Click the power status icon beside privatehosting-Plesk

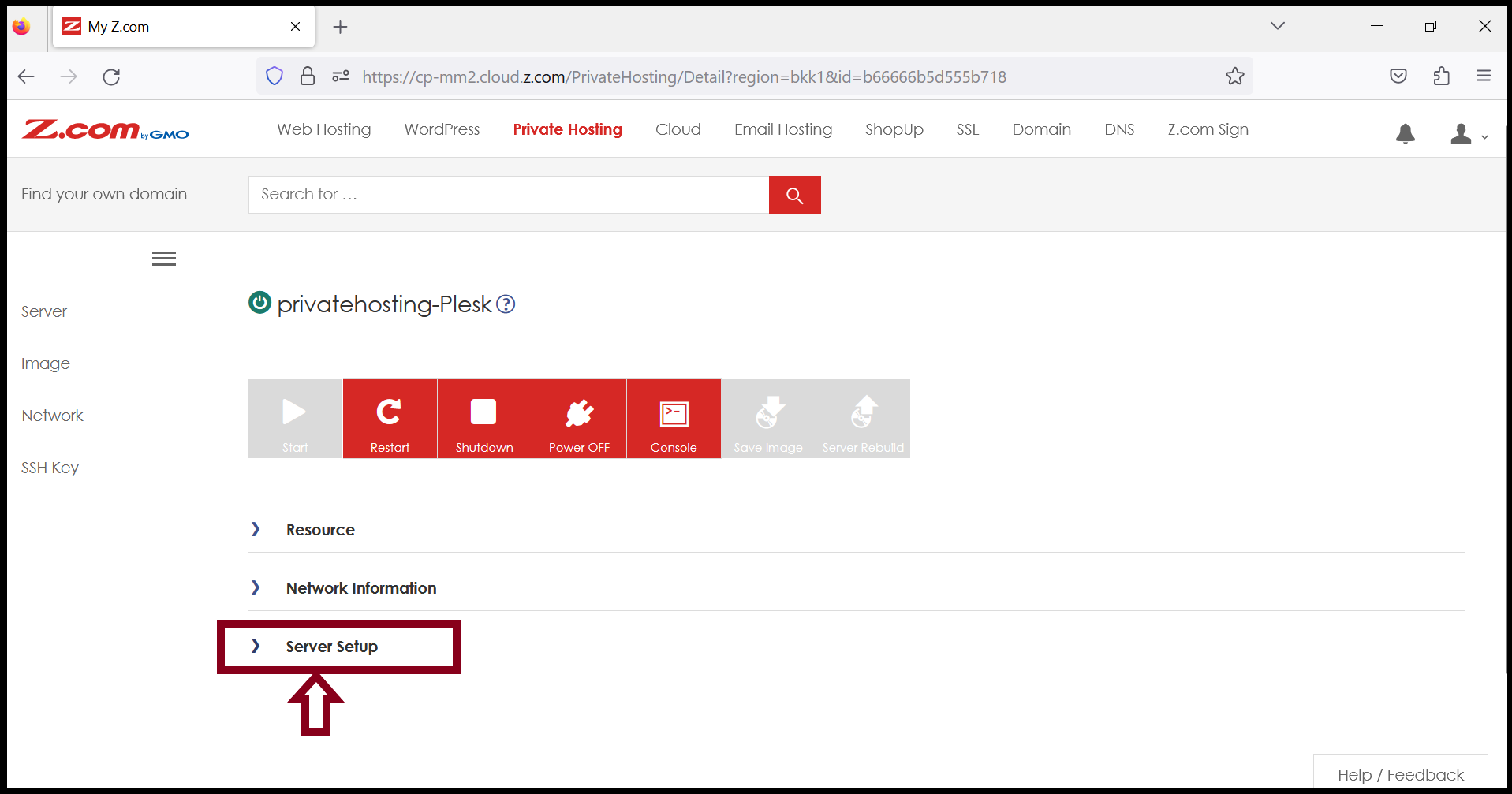(x=259, y=303)
